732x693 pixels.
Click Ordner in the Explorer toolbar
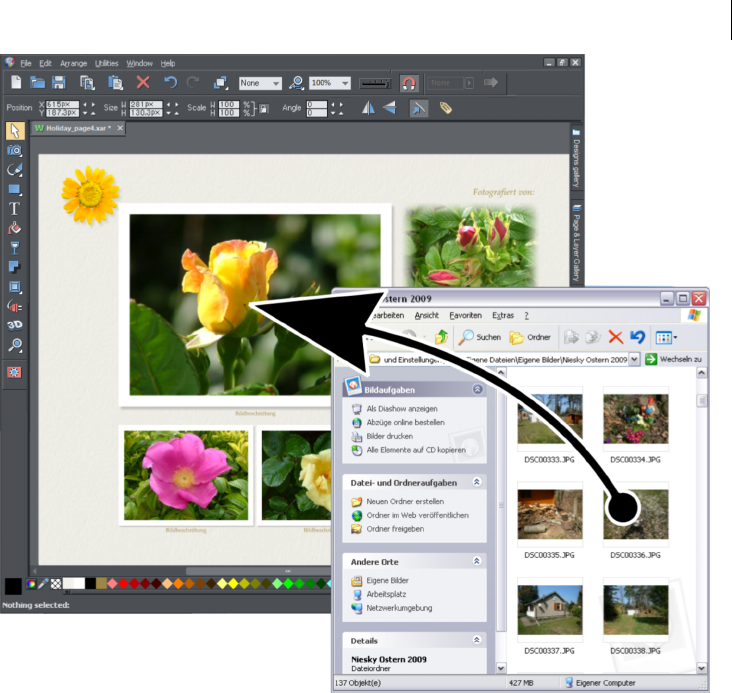click(530, 337)
